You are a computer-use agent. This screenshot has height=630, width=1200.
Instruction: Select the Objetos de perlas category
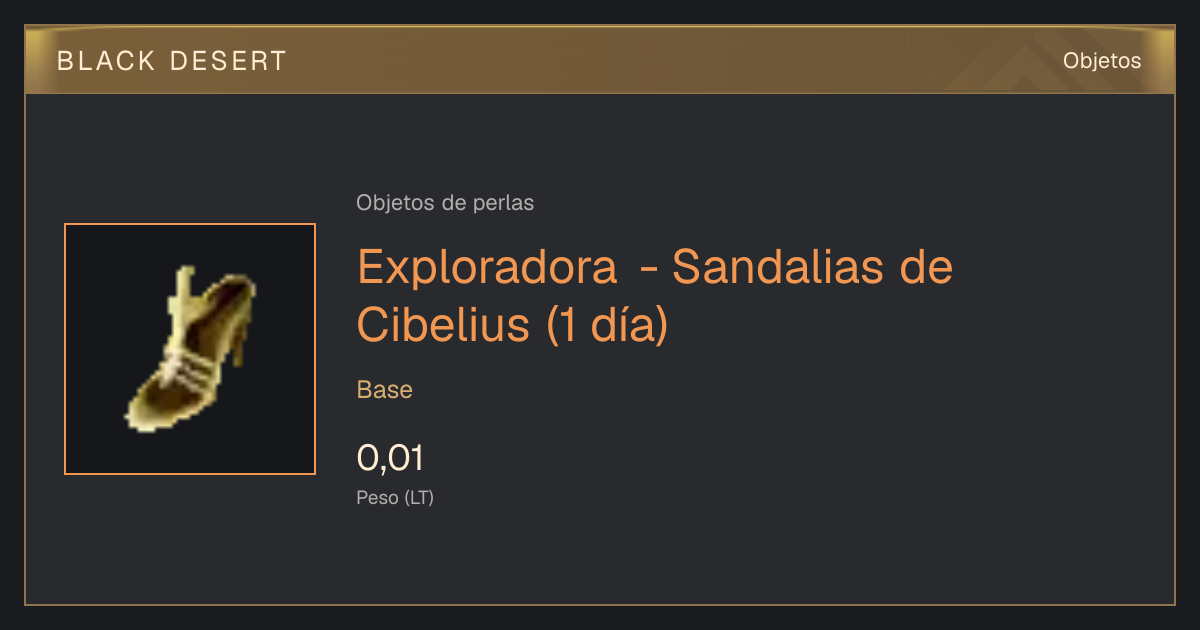click(x=445, y=203)
